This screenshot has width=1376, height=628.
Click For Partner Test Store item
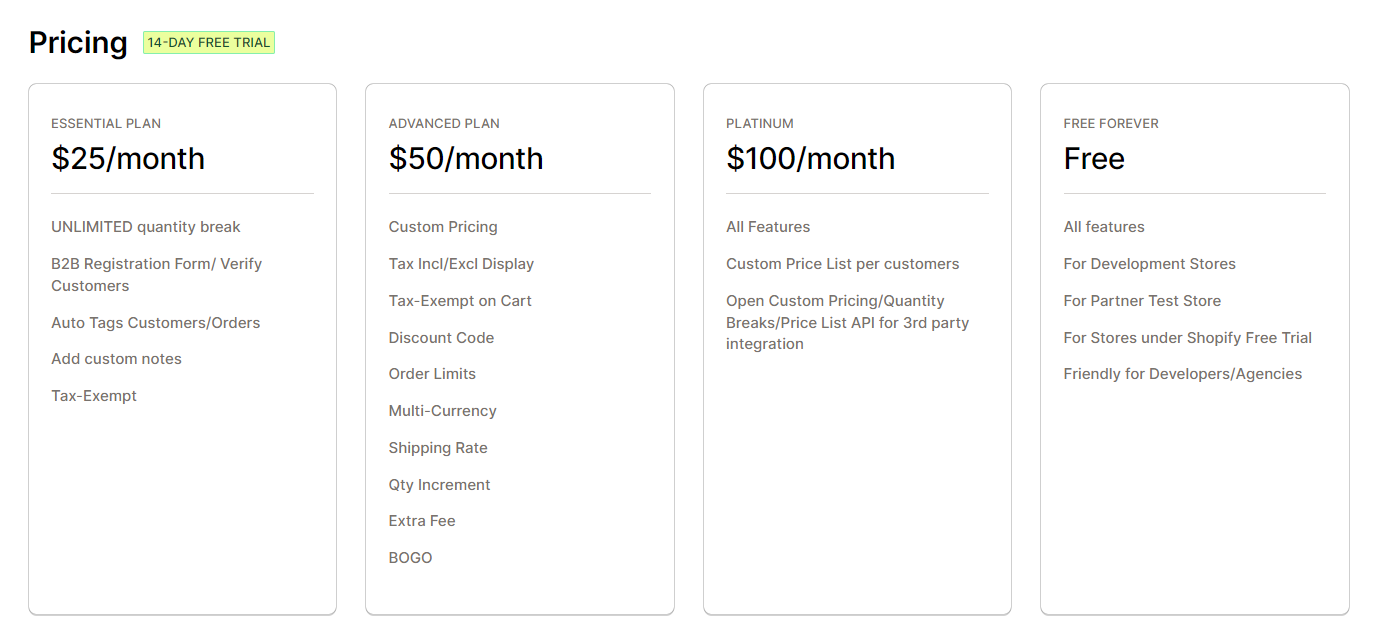(1142, 301)
